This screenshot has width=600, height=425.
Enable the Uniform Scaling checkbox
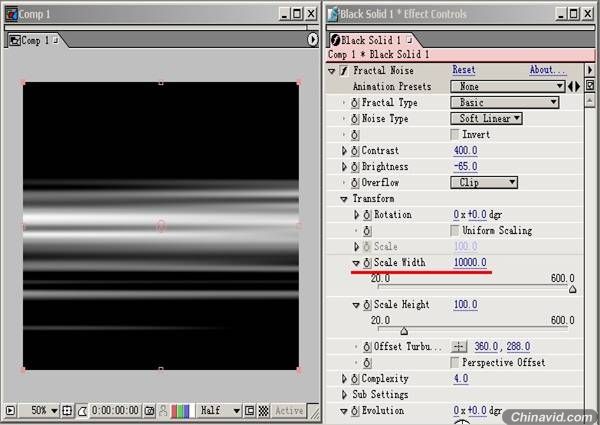(x=455, y=231)
